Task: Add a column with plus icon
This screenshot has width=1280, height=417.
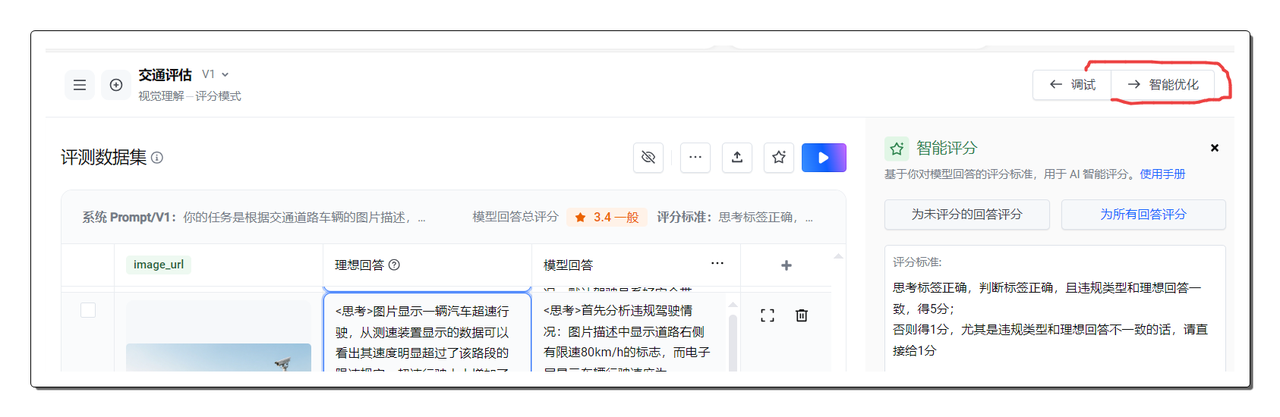Action: coord(786,265)
